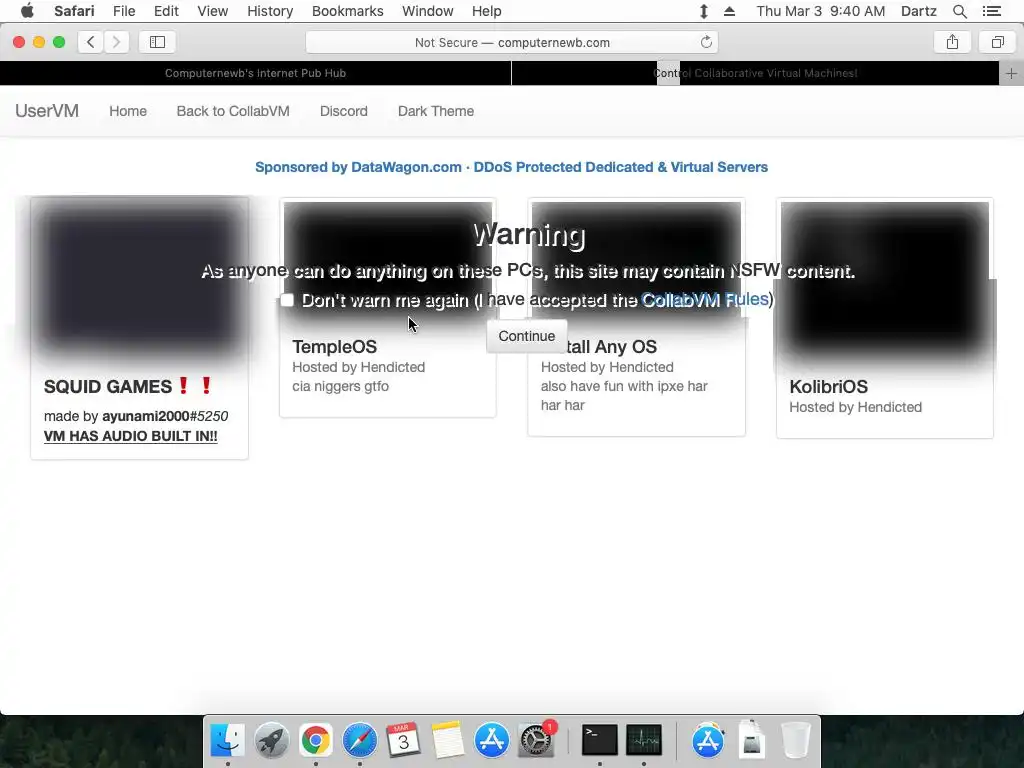The height and width of the screenshot is (768, 1024).
Task: Open Finder from the Dock
Action: click(227, 740)
